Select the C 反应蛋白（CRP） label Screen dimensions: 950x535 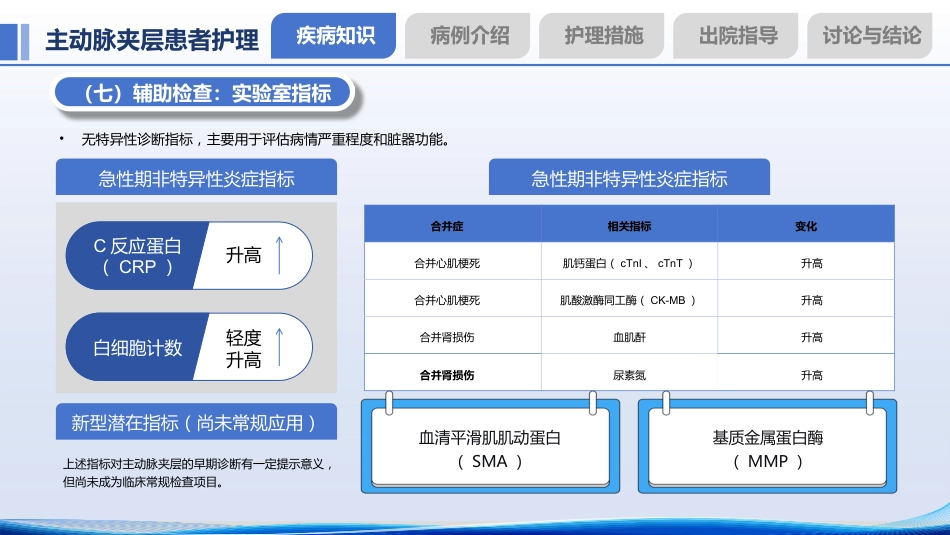point(138,256)
